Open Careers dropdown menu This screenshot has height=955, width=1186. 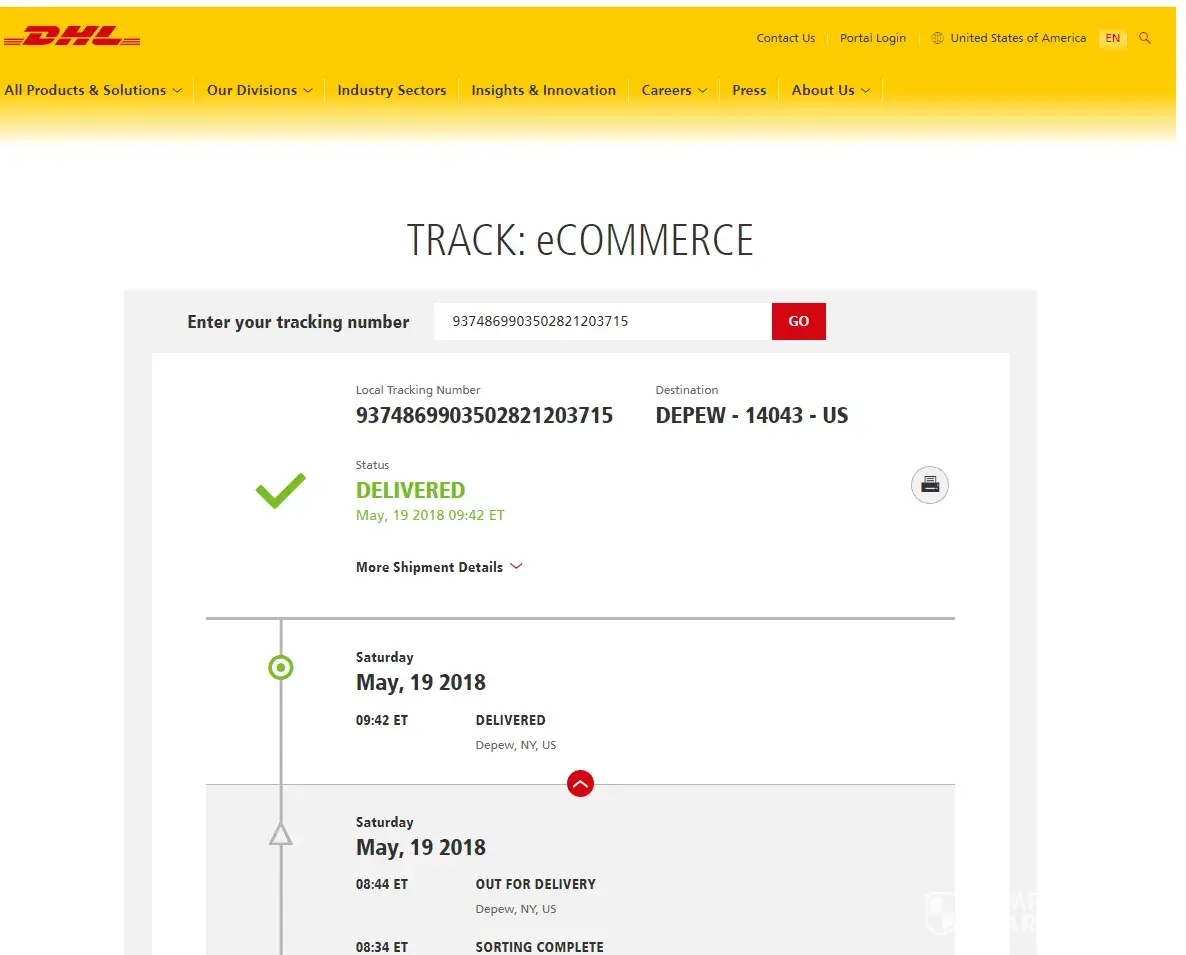coord(674,90)
